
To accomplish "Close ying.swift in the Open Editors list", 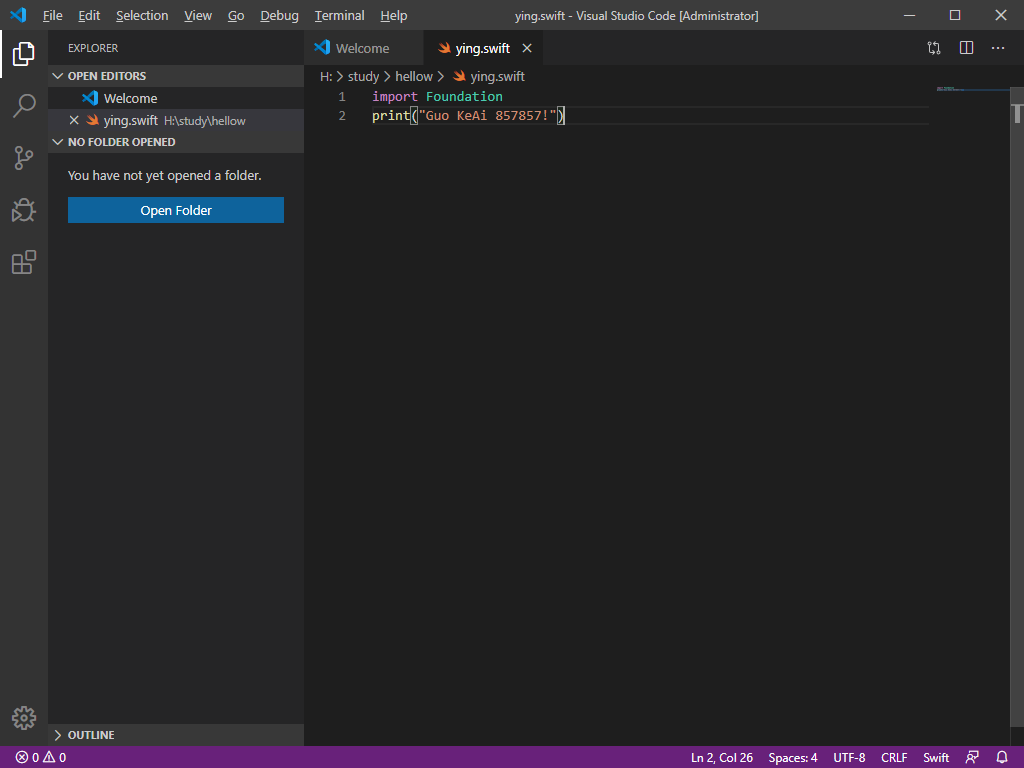I will (74, 120).
